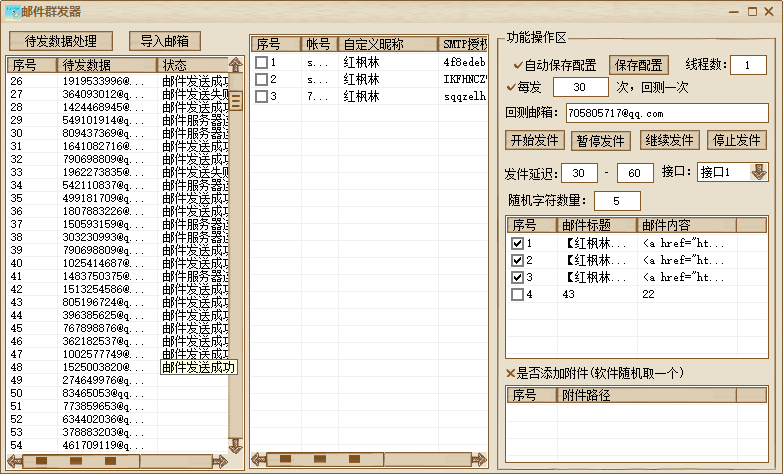This screenshot has height=474, width=783.
Task: Click the 保存配置 button
Action: pyautogui.click(x=639, y=65)
